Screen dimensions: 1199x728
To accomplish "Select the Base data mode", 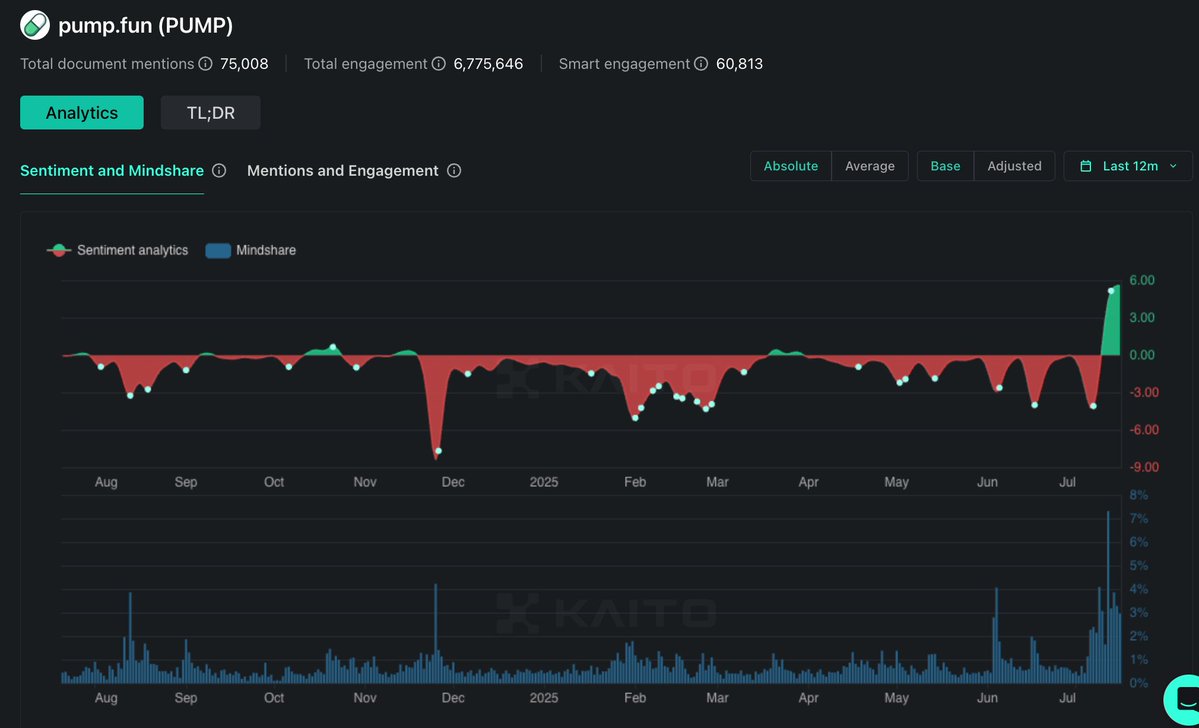I will pyautogui.click(x=945, y=166).
